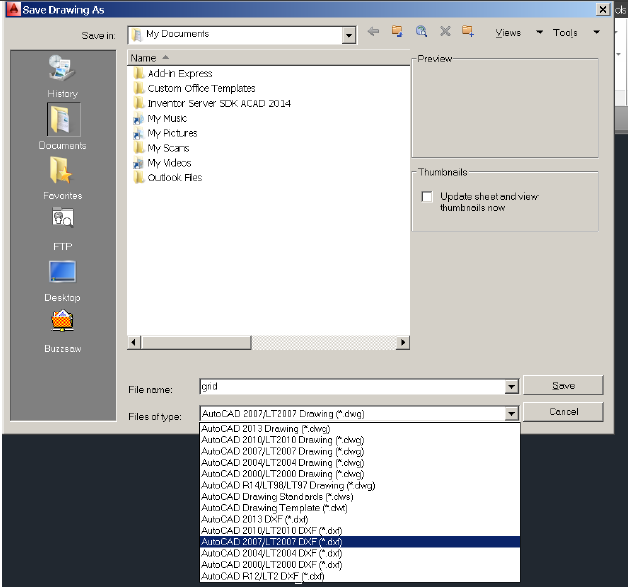This screenshot has width=628, height=587.
Task: Choose highlighted AutoCAD 2007/LT2007 DXF option
Action: (360, 542)
